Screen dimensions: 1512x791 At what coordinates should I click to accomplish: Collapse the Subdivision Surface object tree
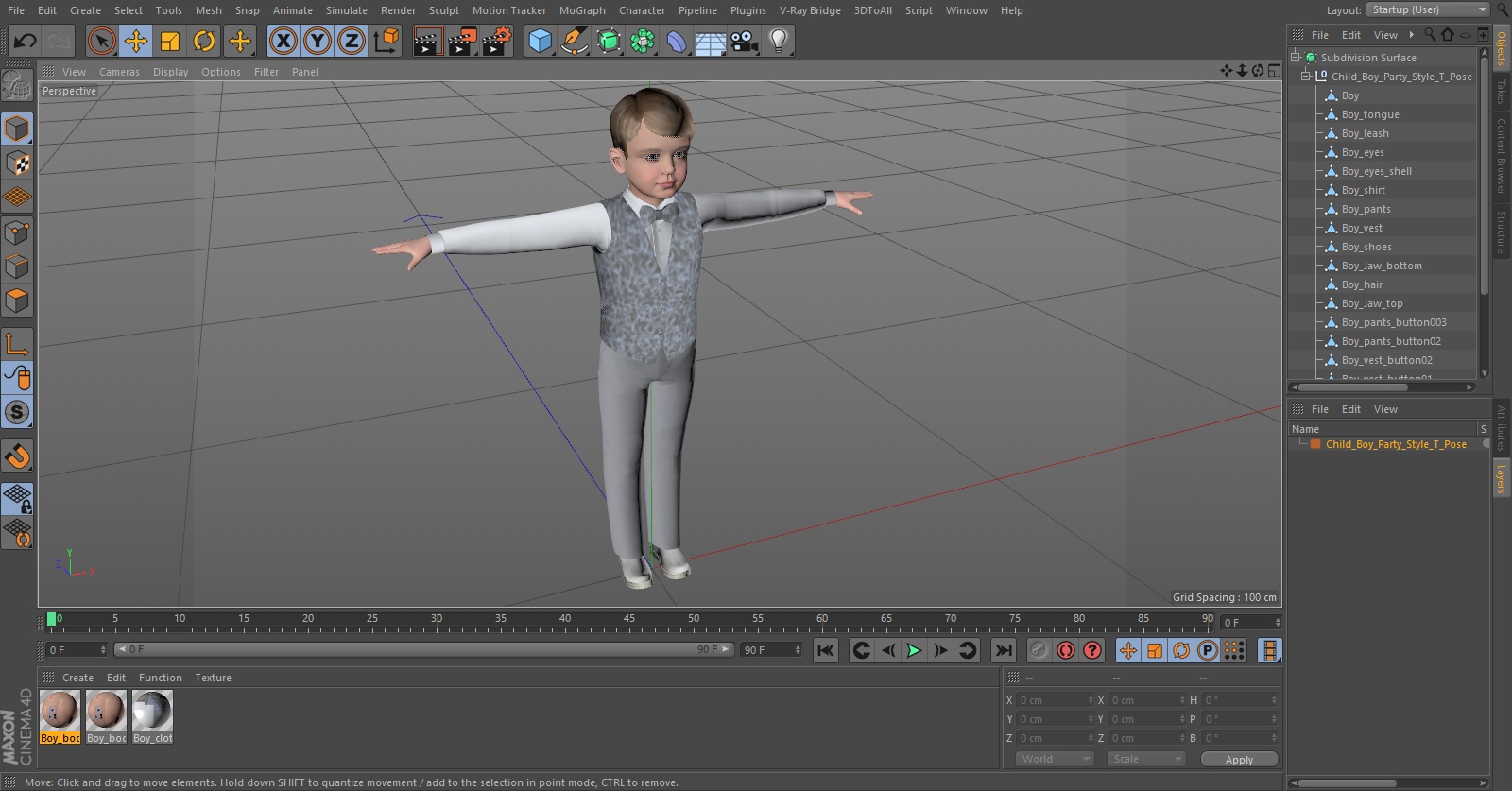(1296, 57)
